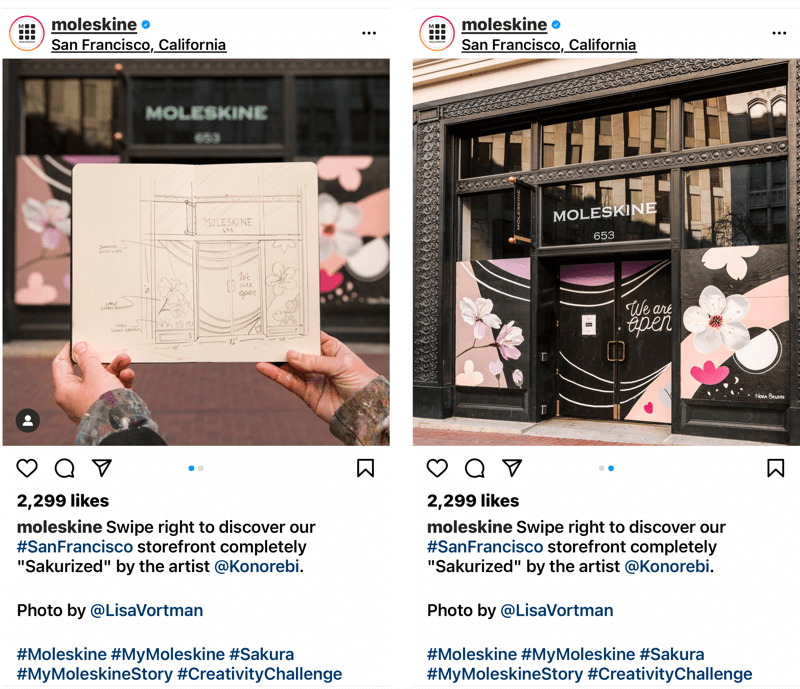This screenshot has height=689, width=800.
Task: Open comments on the right post
Action: point(475,468)
